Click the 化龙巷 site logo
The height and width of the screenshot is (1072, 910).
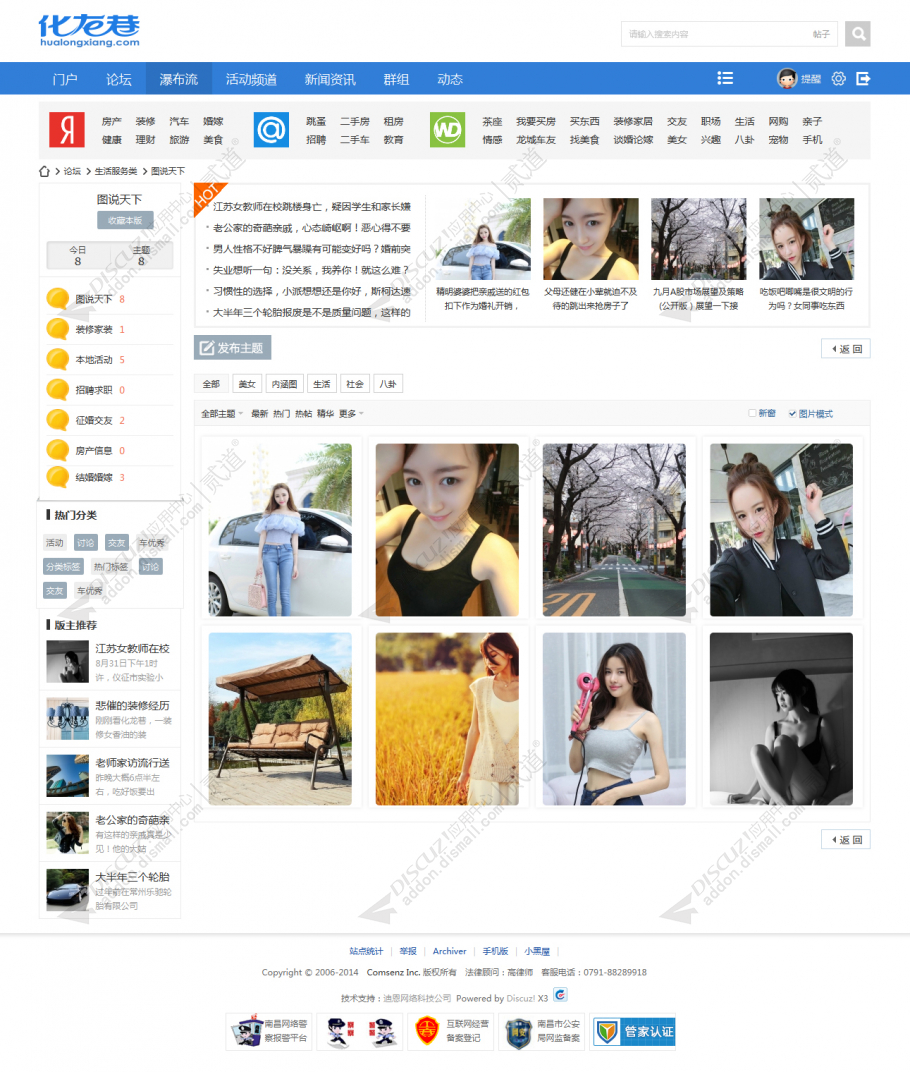click(x=89, y=31)
